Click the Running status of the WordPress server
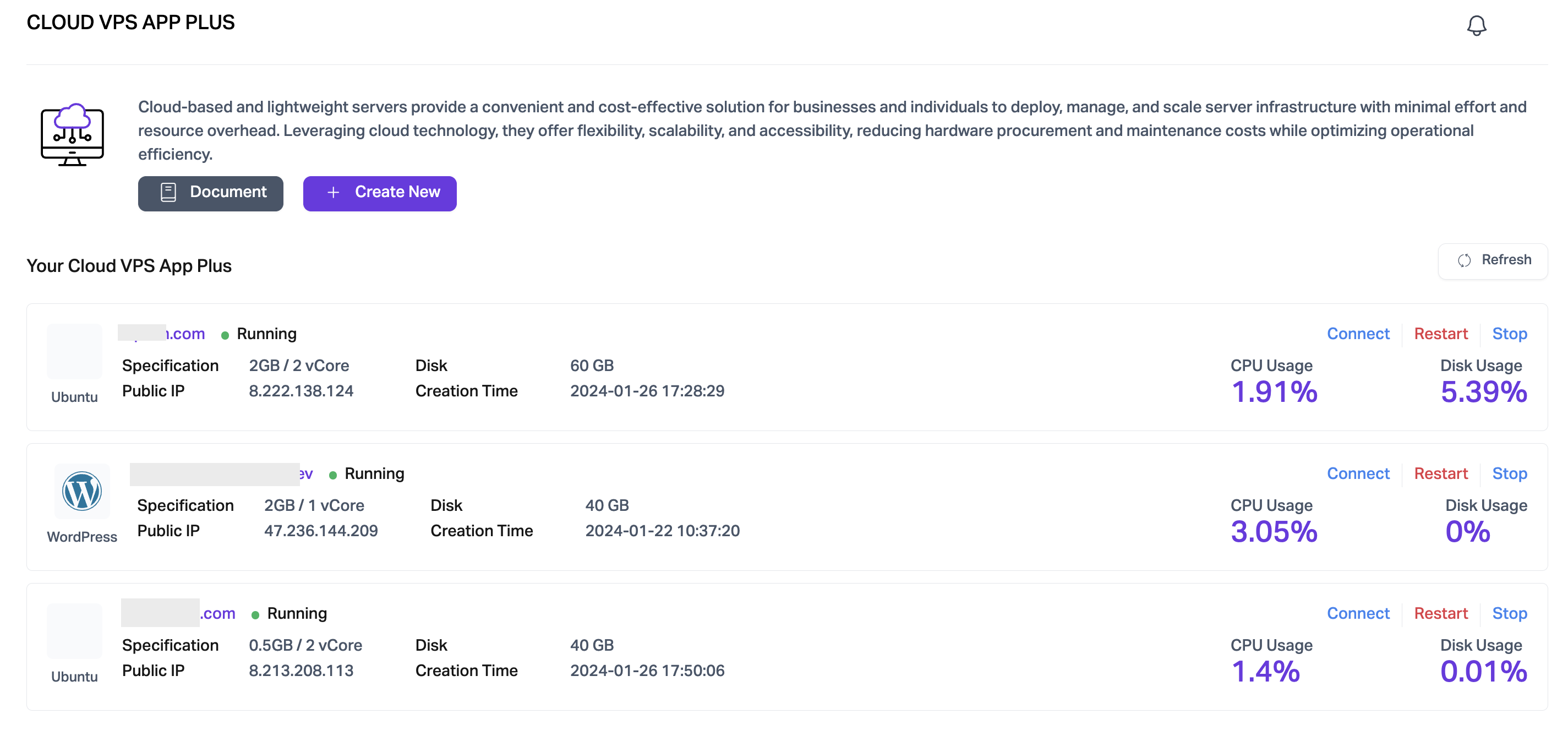The height and width of the screenshot is (752, 1568). point(374,474)
